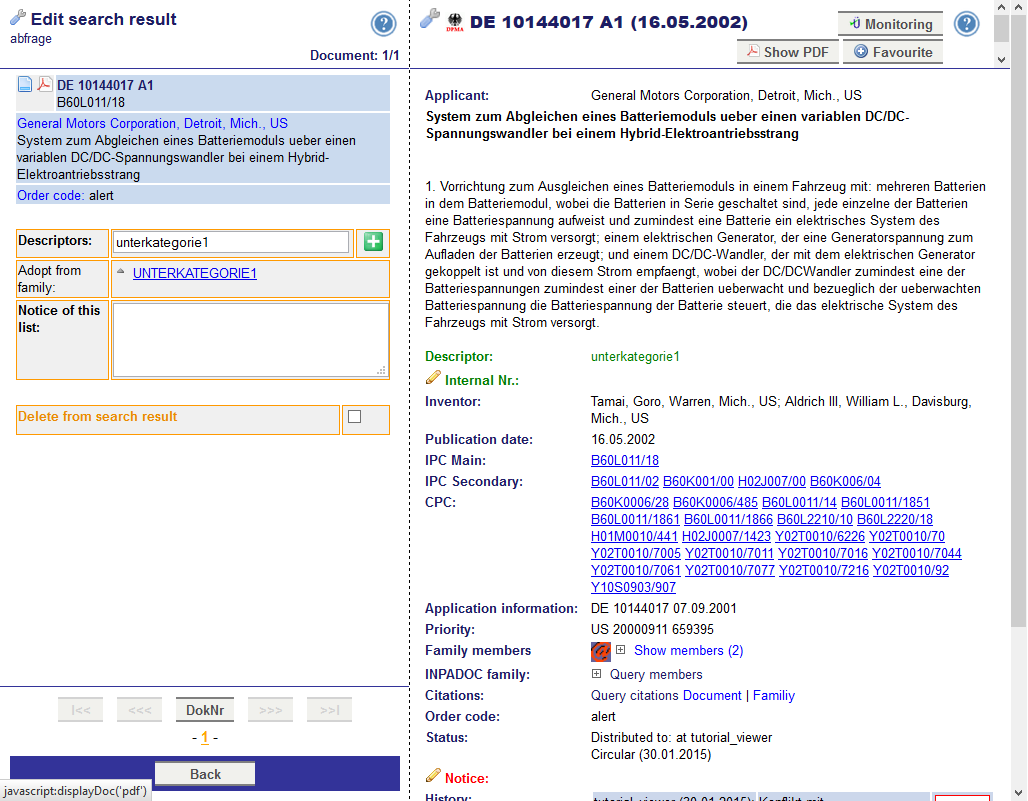Open IPC Secondary B60L011/02 link

click(625, 481)
